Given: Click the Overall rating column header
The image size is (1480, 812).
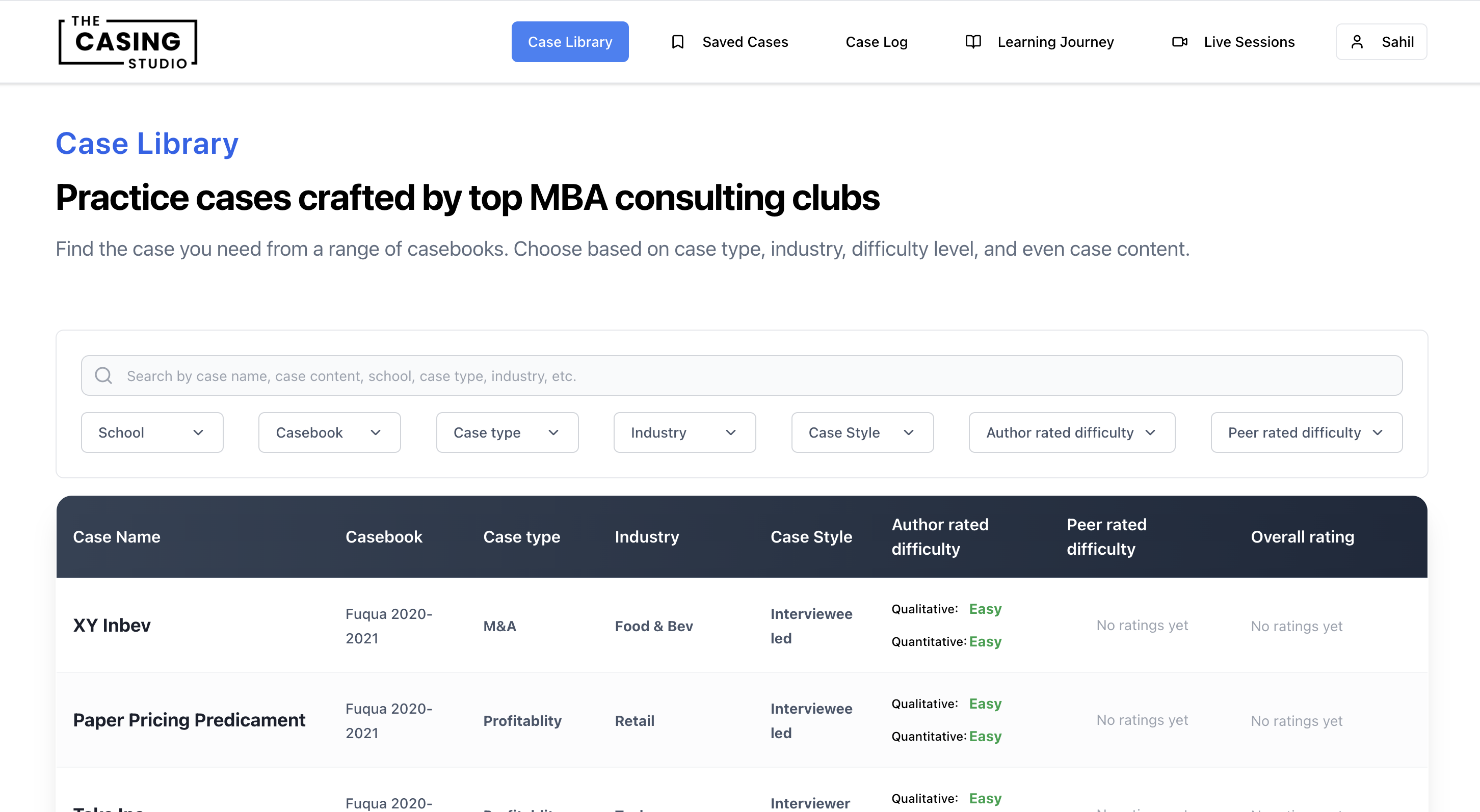Looking at the screenshot, I should click(x=1302, y=536).
